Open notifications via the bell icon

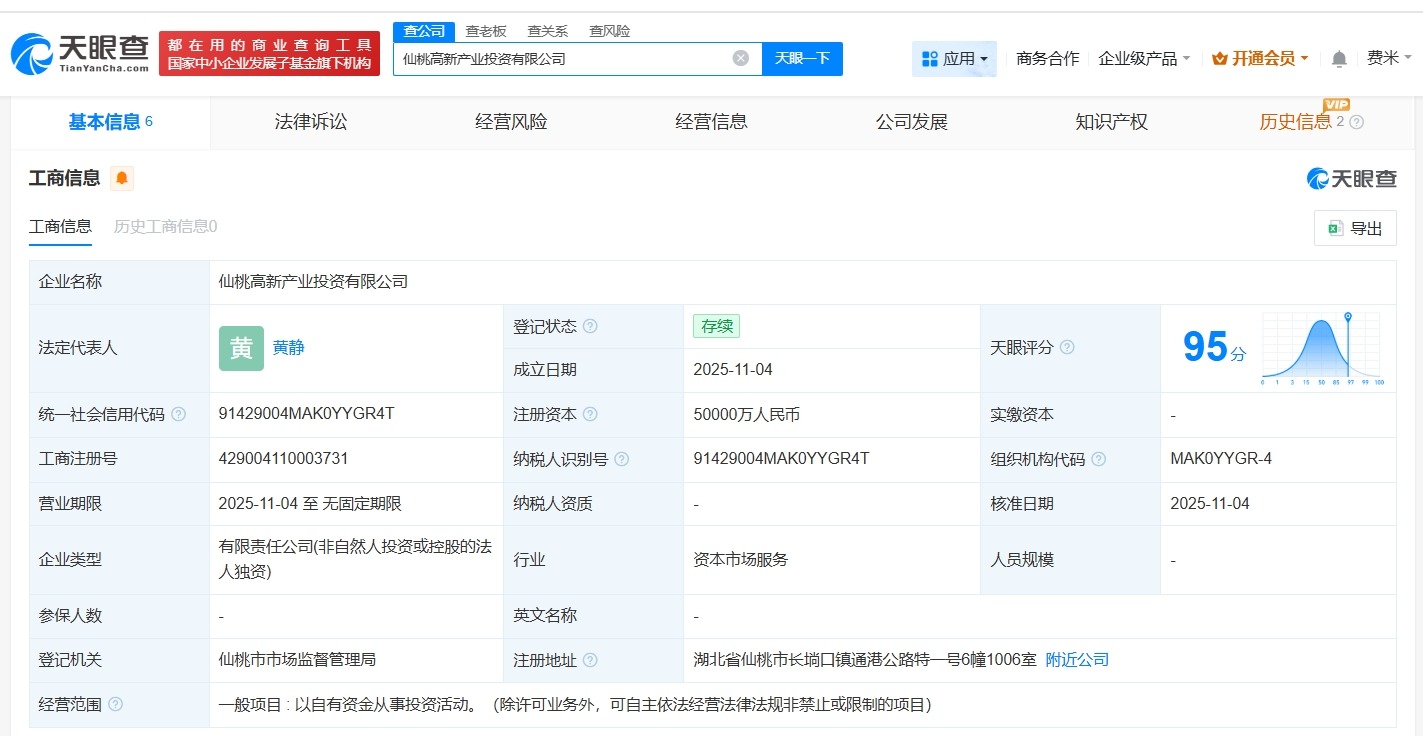point(1338,58)
